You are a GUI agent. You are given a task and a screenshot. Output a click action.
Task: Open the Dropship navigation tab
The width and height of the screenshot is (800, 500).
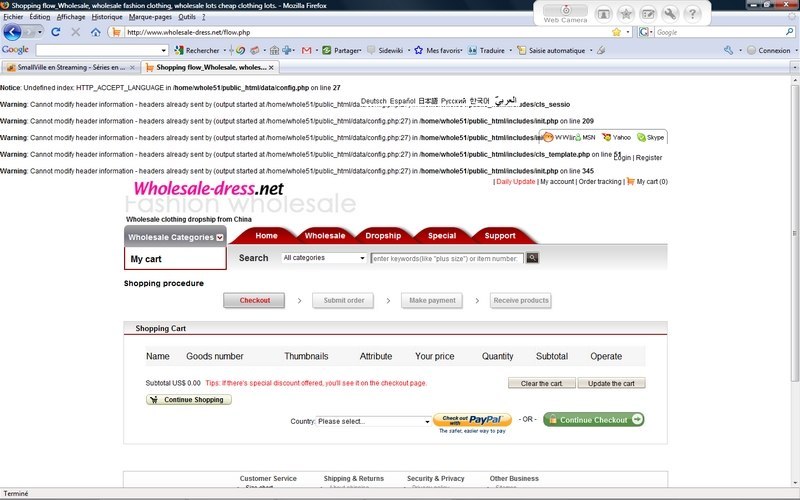[x=383, y=236]
